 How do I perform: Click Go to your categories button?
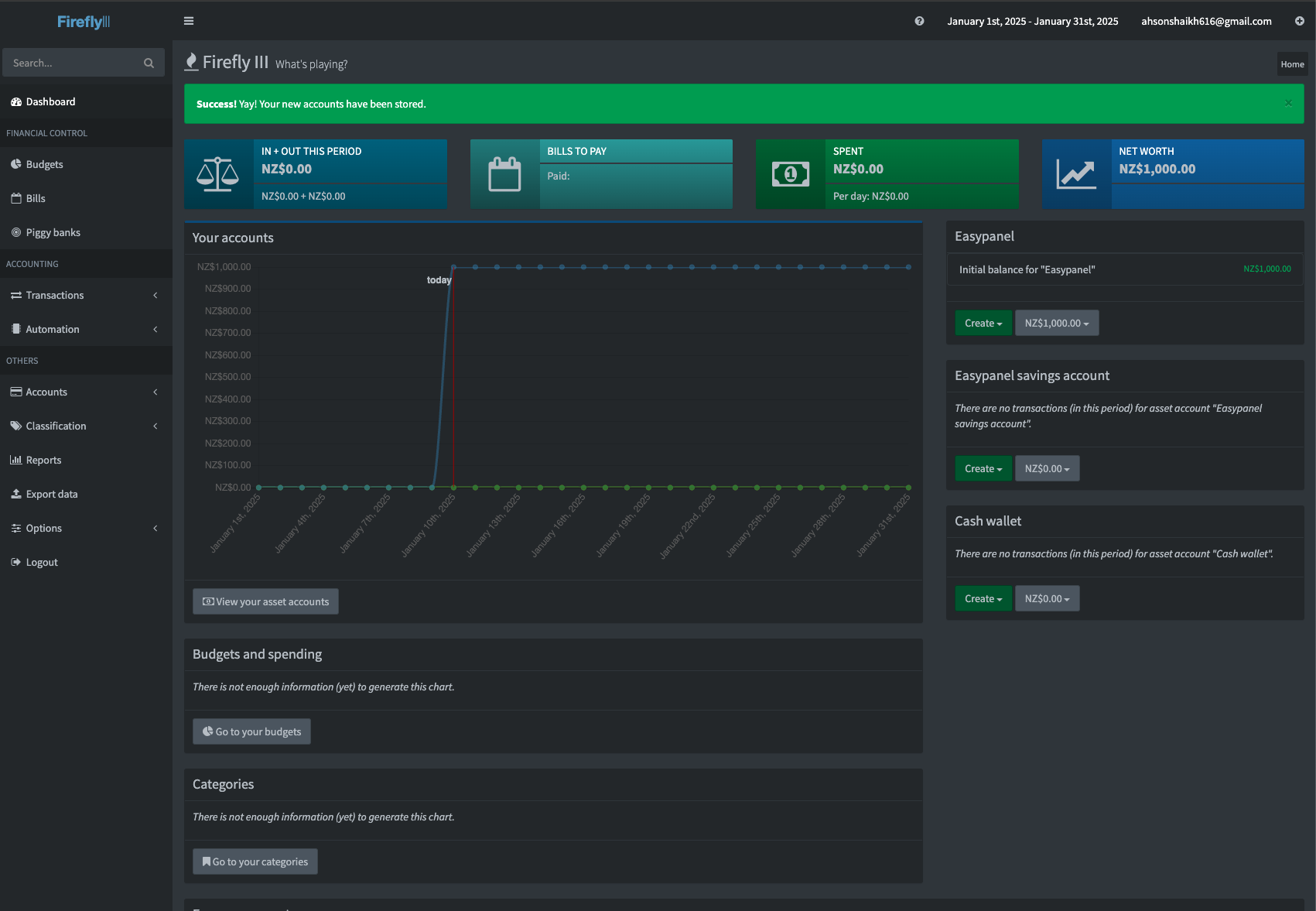click(x=255, y=861)
